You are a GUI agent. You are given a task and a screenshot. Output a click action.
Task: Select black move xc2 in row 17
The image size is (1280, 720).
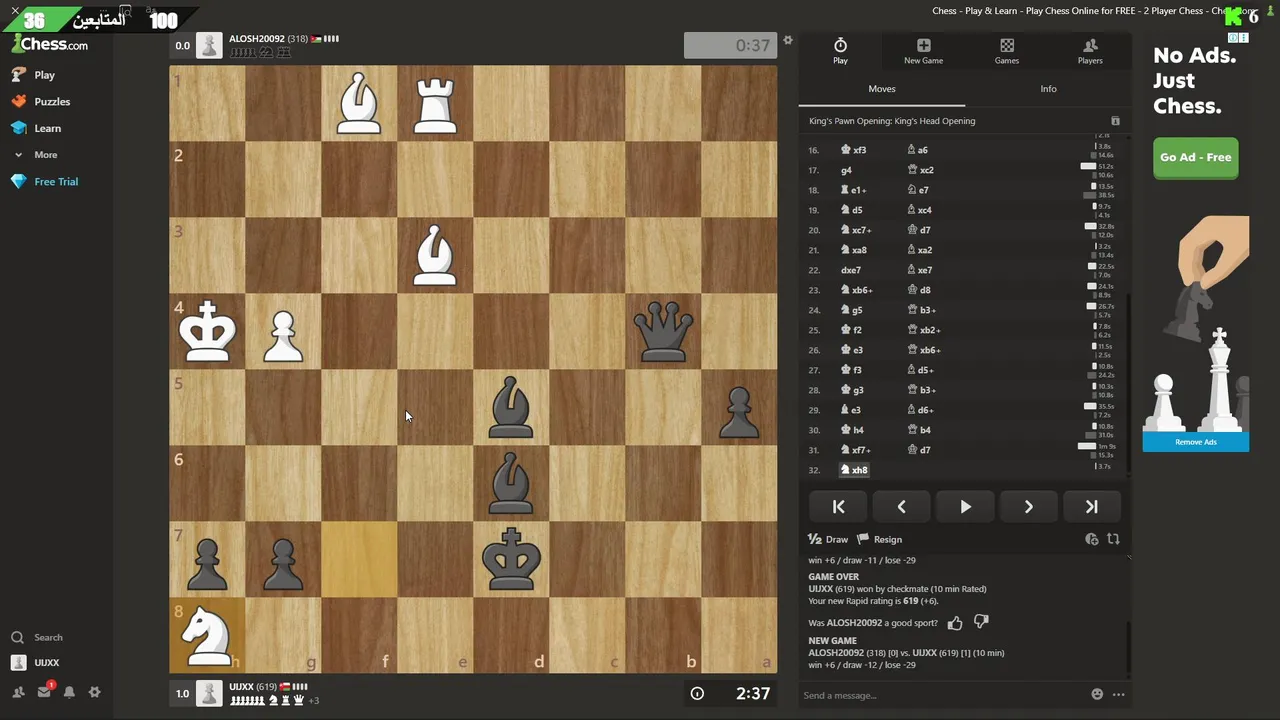(x=921, y=170)
